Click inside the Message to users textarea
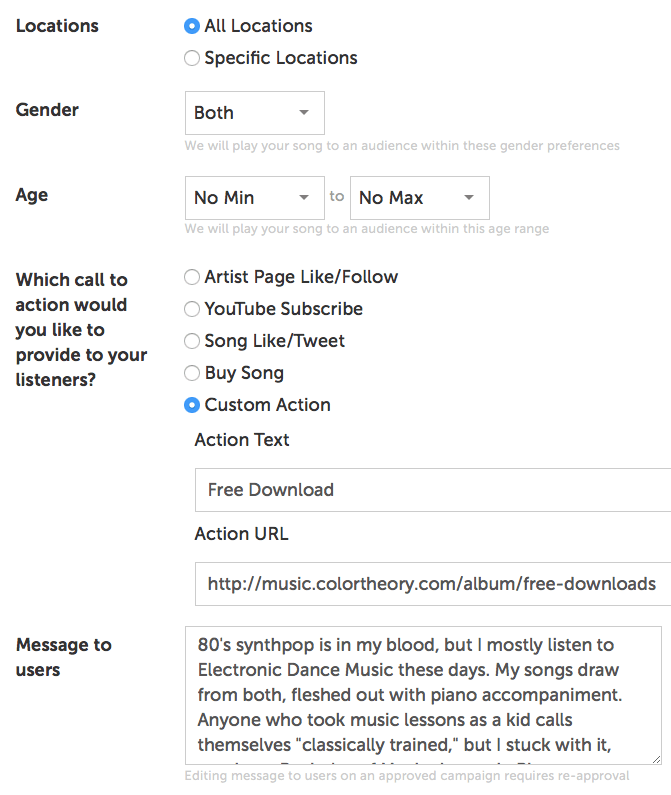The image size is (671, 795). (423, 695)
